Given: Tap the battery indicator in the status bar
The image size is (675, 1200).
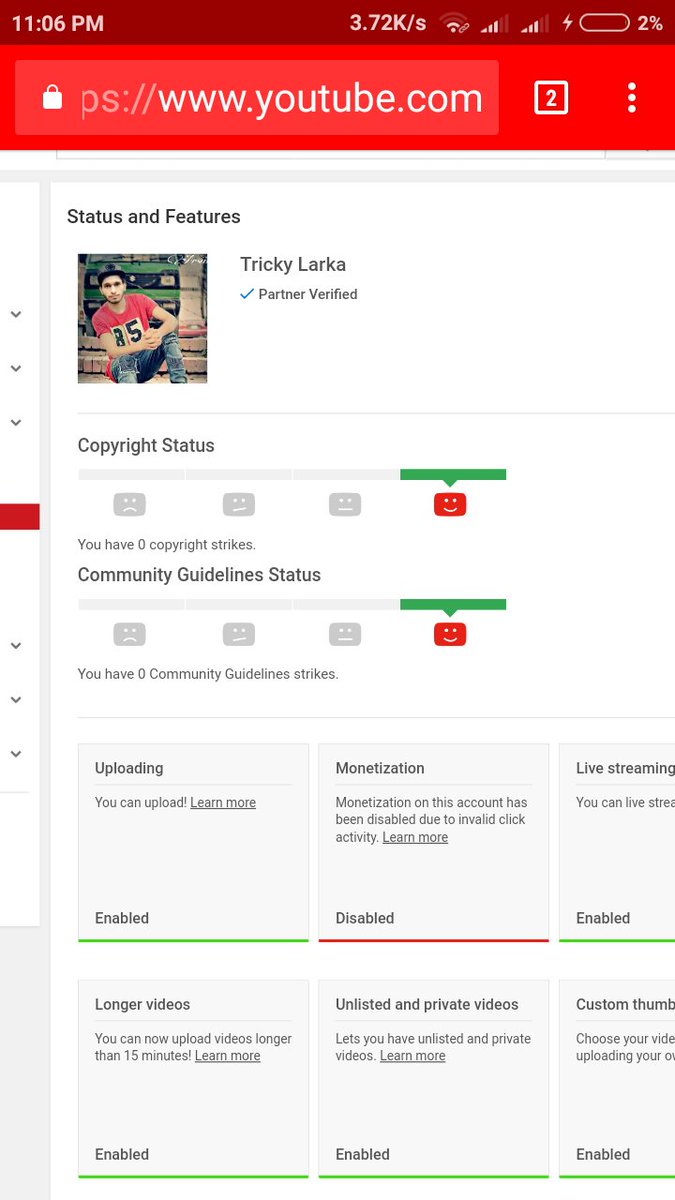Looking at the screenshot, I should (604, 23).
